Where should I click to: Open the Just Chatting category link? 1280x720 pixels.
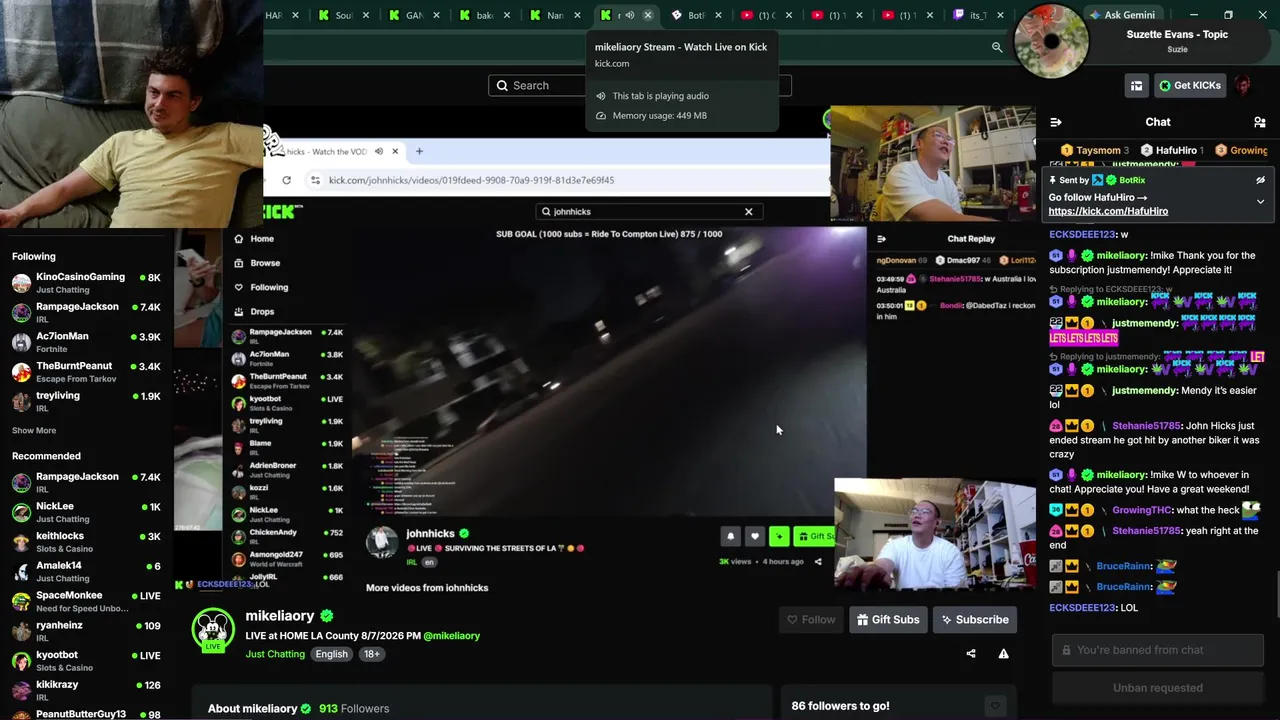(275, 654)
